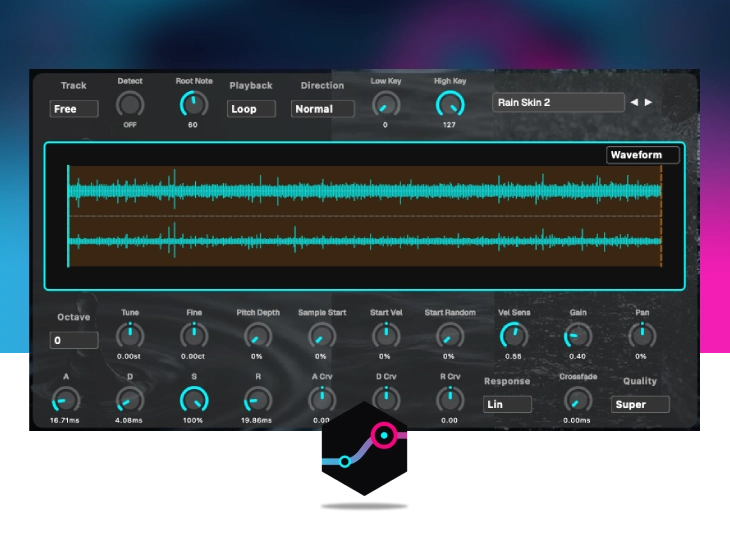Open the Playback dropdown set to Loop
This screenshot has width=730, height=540.
pos(251,108)
